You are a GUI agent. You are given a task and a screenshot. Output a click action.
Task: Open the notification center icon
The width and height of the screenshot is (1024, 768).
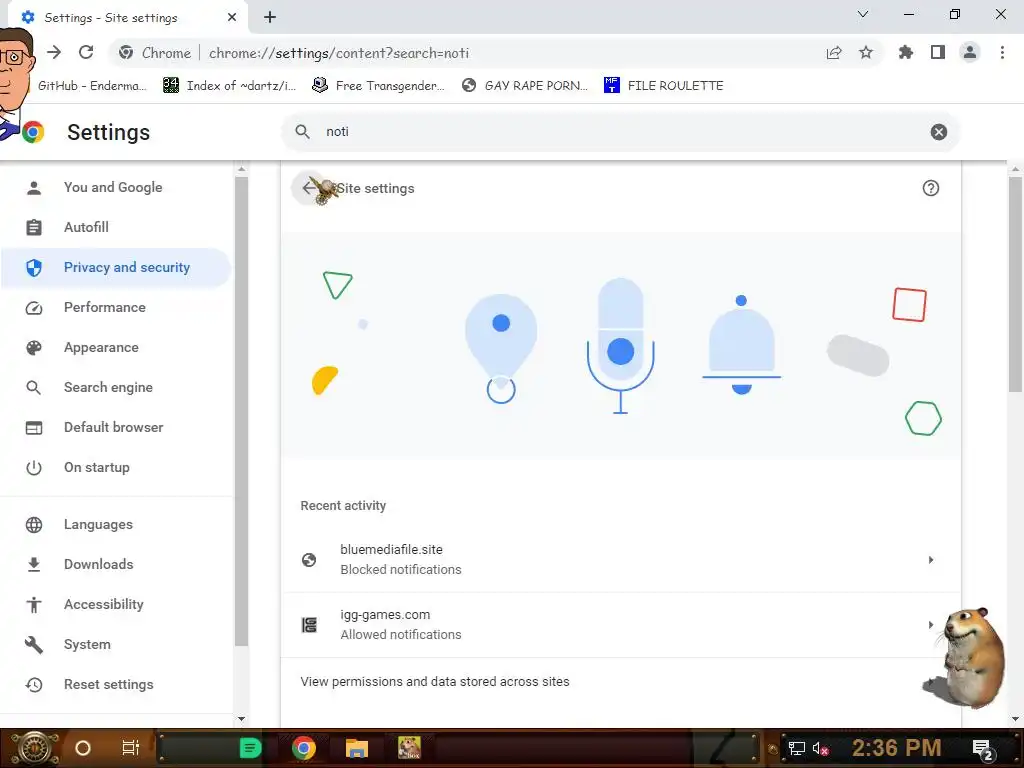(x=984, y=749)
